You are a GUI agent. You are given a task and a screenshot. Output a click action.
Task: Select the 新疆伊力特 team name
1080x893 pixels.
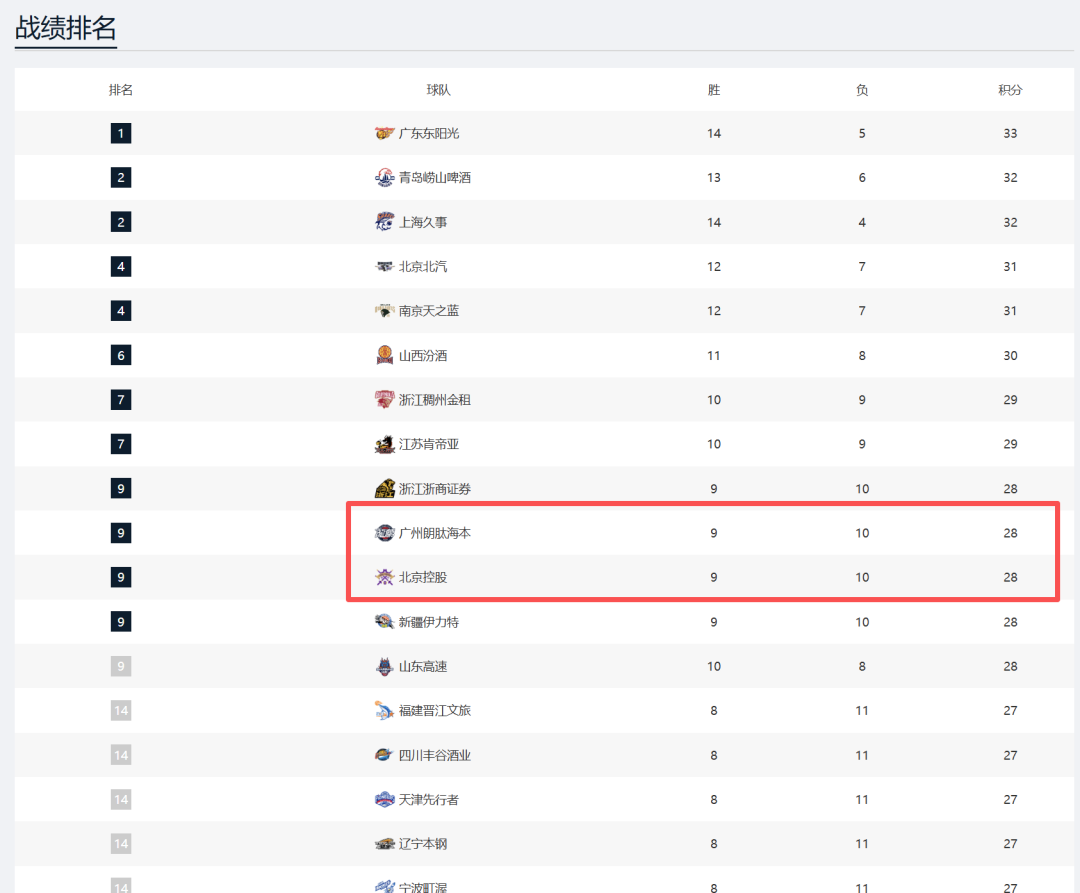coord(428,622)
